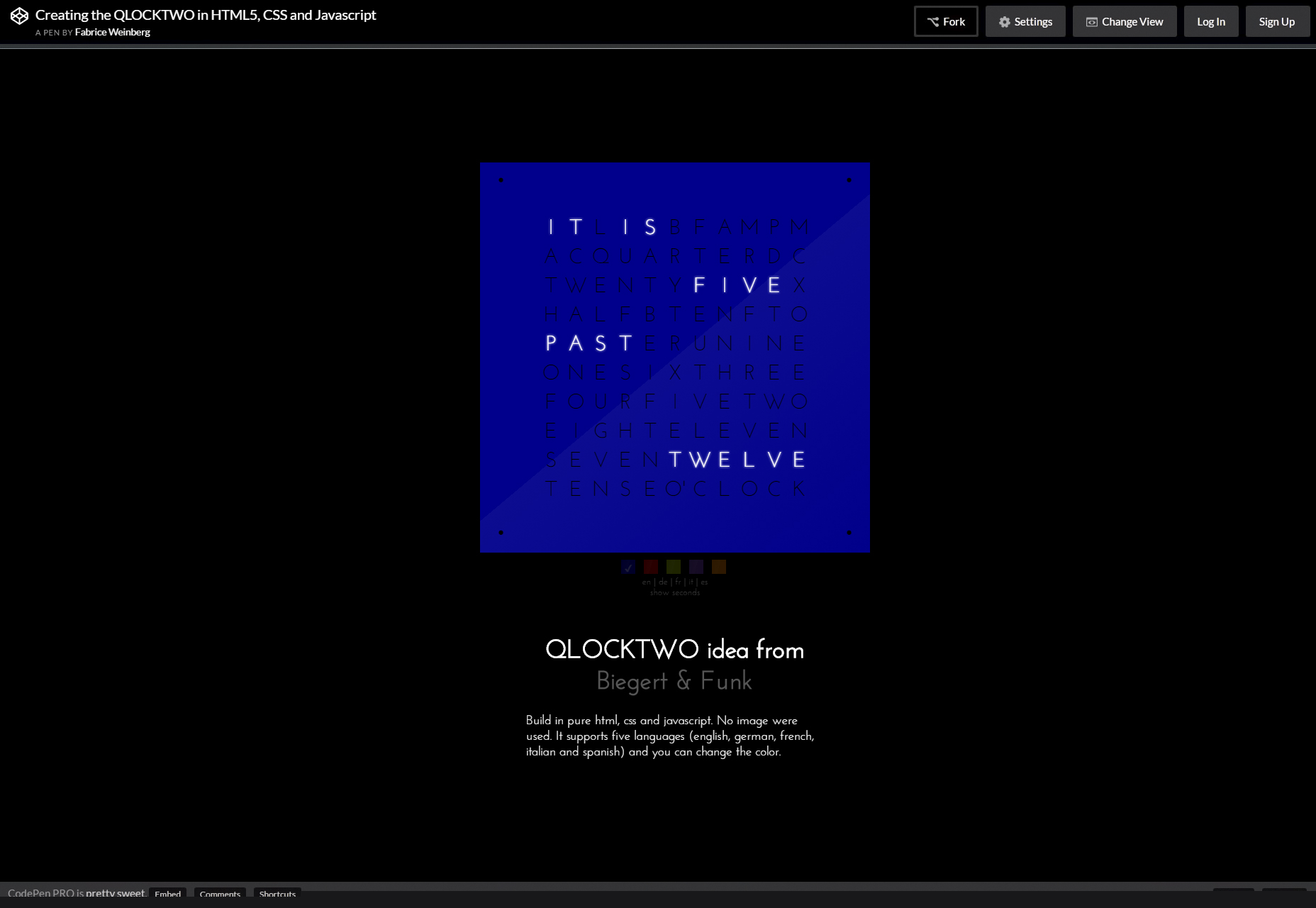The width and height of the screenshot is (1316, 908).
Task: Select the olive green color swatch
Action: (674, 567)
